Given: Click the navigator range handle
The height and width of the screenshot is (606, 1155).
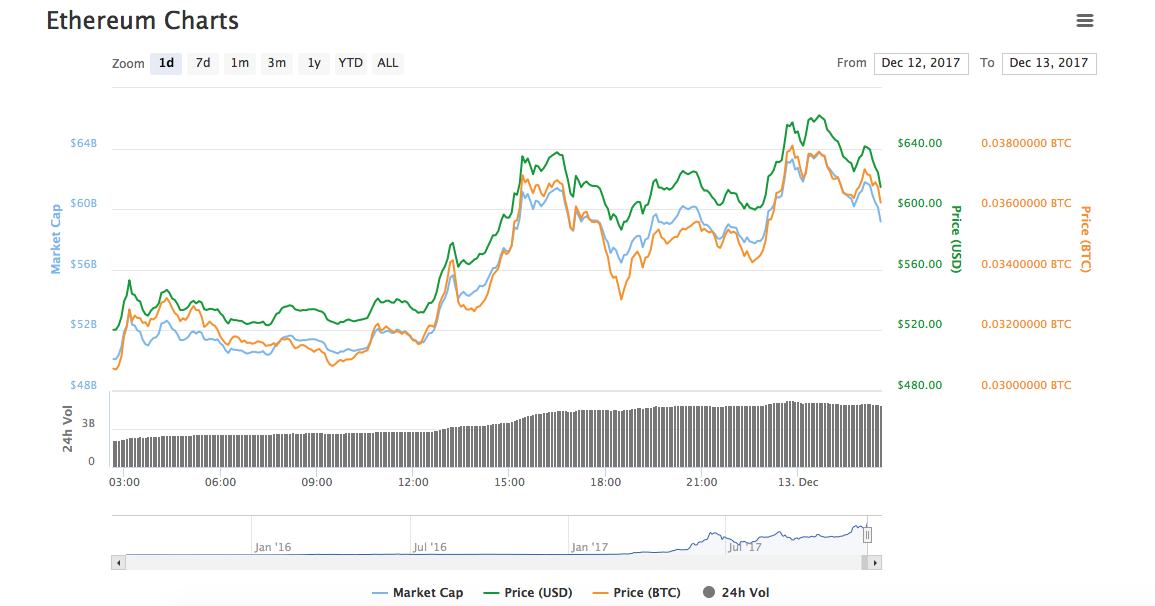Looking at the screenshot, I should (868, 535).
